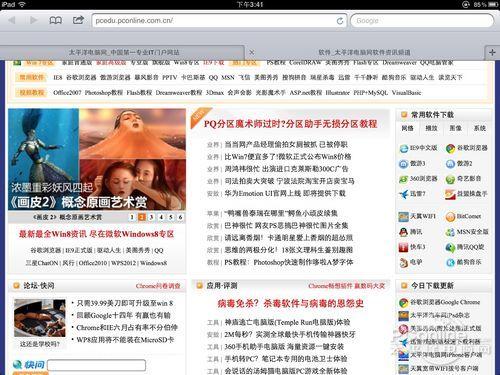The image size is (500, 375).
Task: Open the Dreamweaver教程 link
Action: [x=179, y=93]
